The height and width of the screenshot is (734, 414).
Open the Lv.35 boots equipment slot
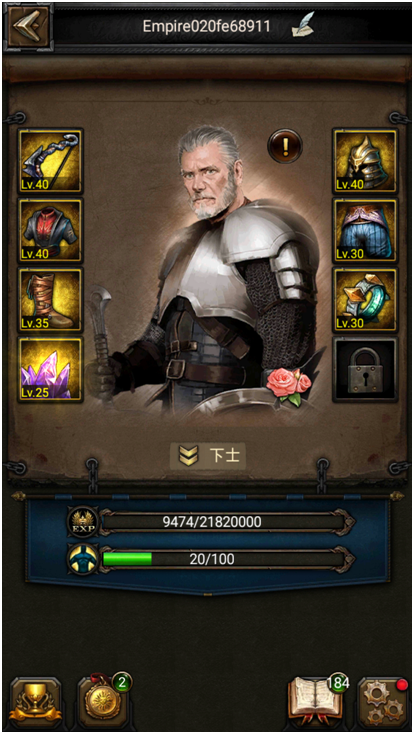click(51, 300)
